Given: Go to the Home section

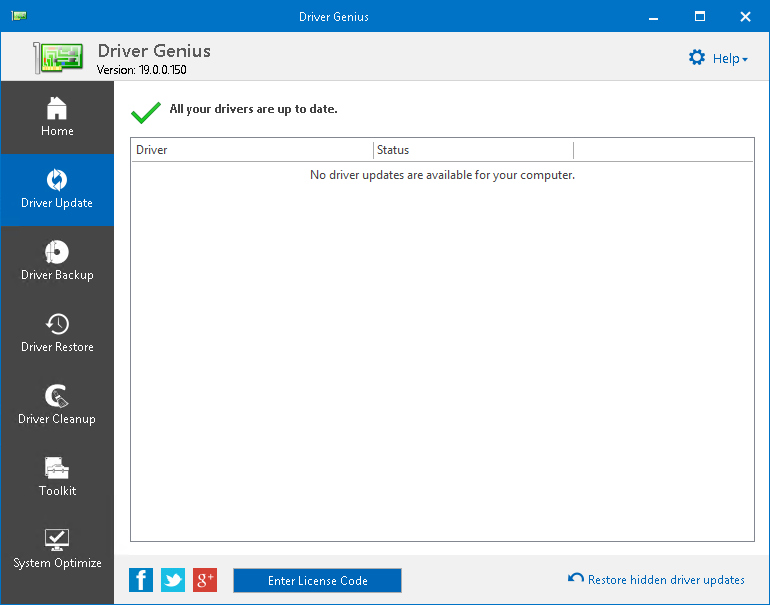Looking at the screenshot, I should (x=57, y=118).
